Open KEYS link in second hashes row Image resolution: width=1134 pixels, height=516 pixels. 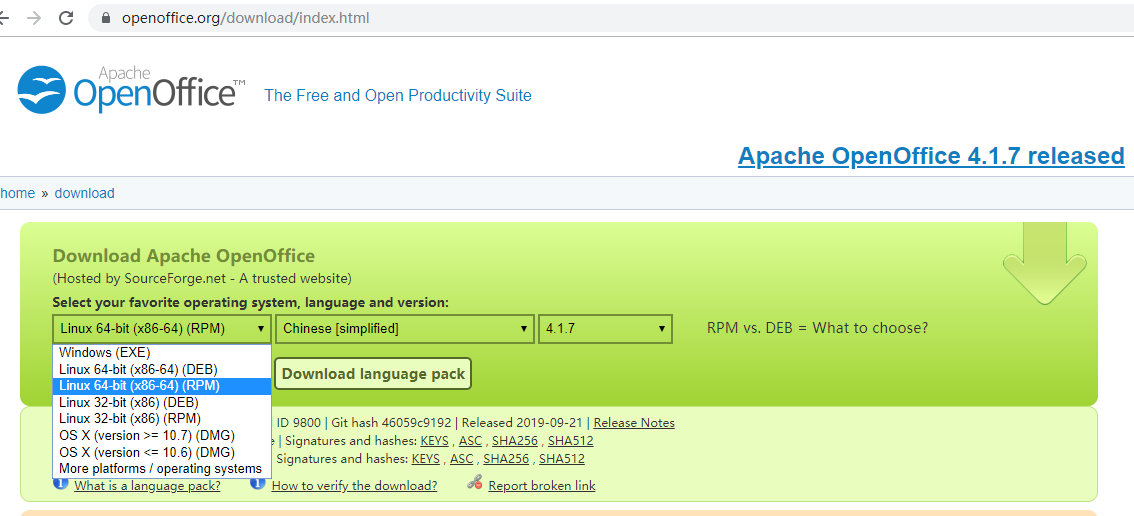click(x=426, y=459)
